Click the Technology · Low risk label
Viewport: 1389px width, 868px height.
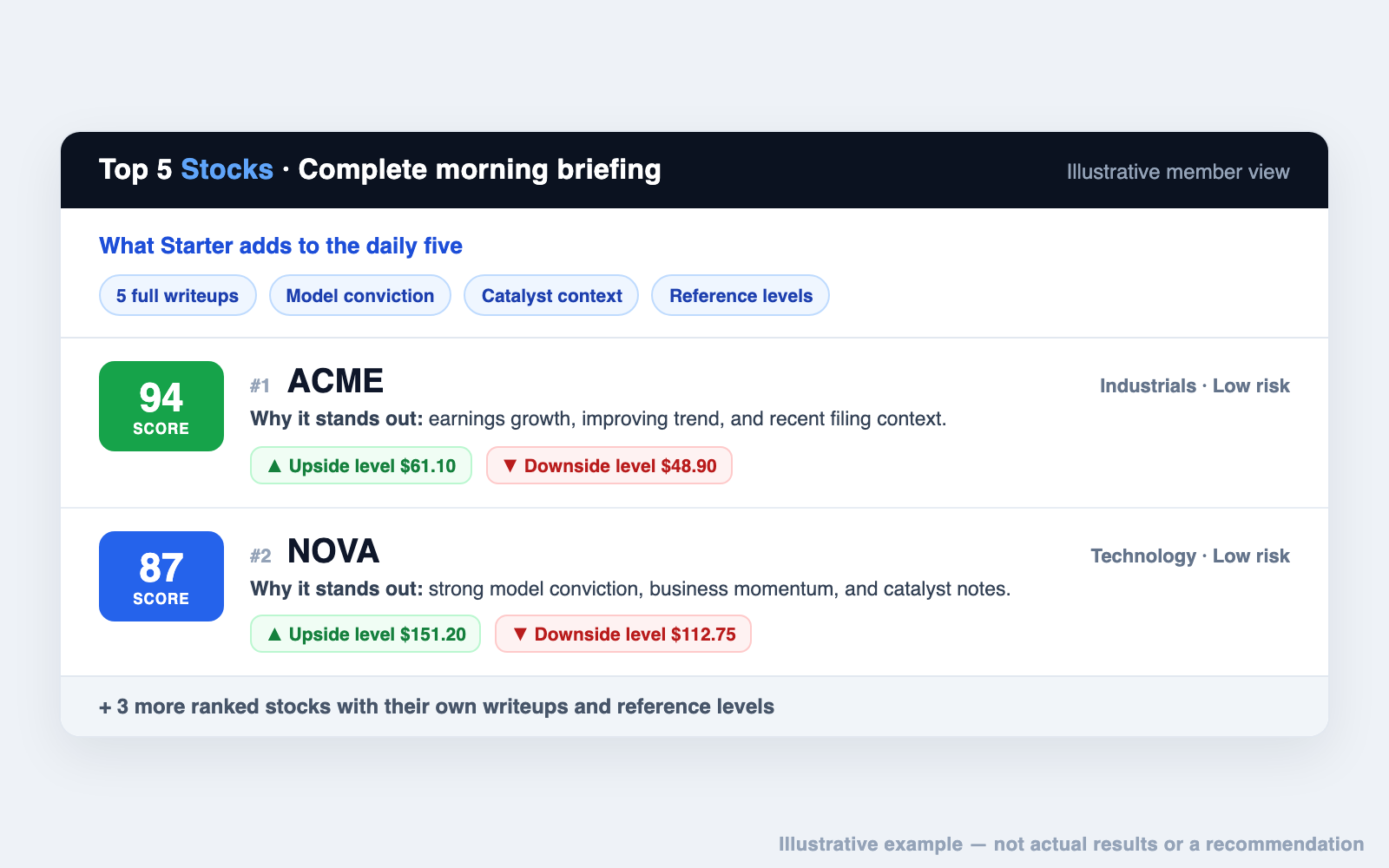pyautogui.click(x=1190, y=556)
